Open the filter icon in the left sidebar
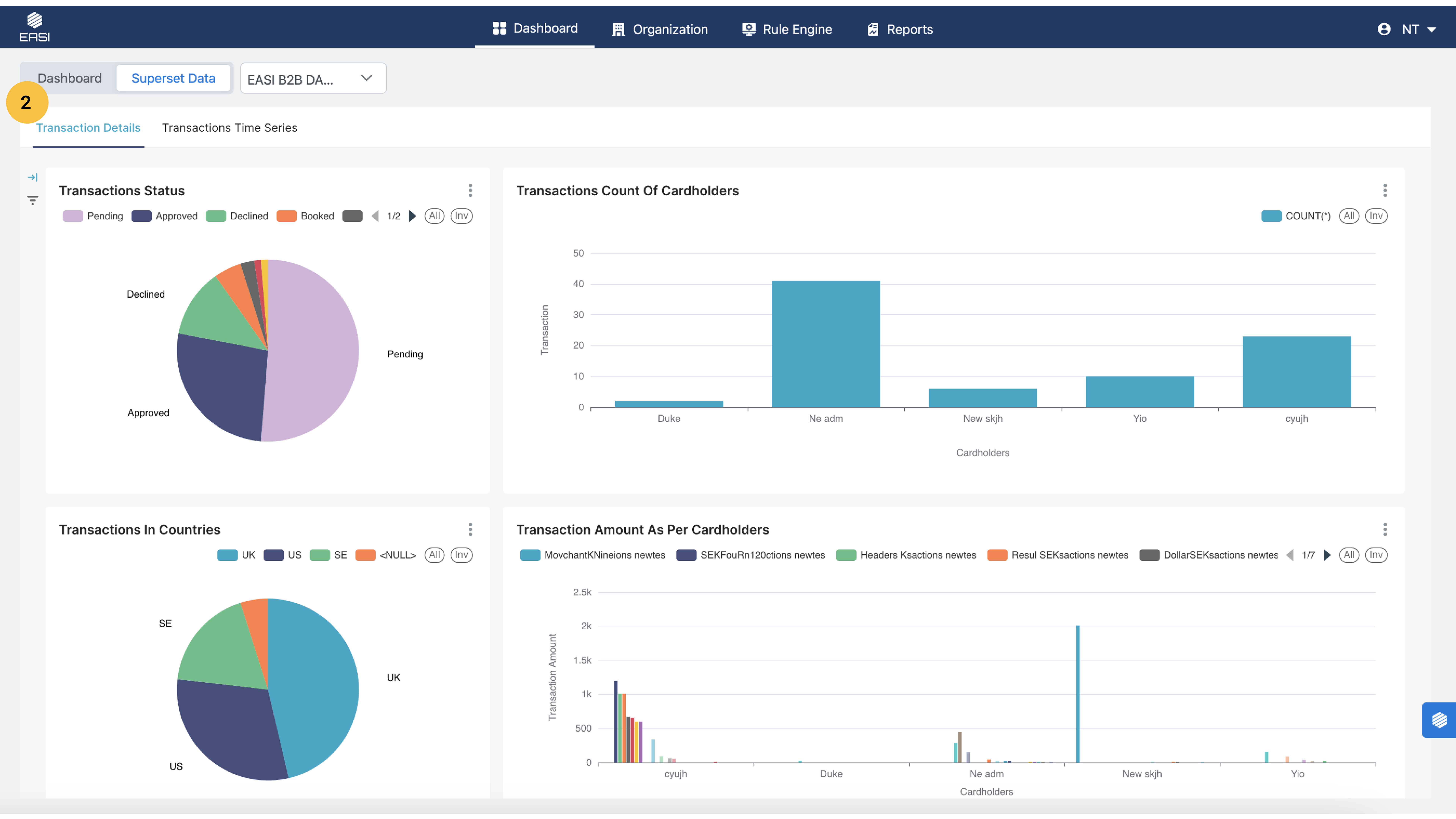 33,200
